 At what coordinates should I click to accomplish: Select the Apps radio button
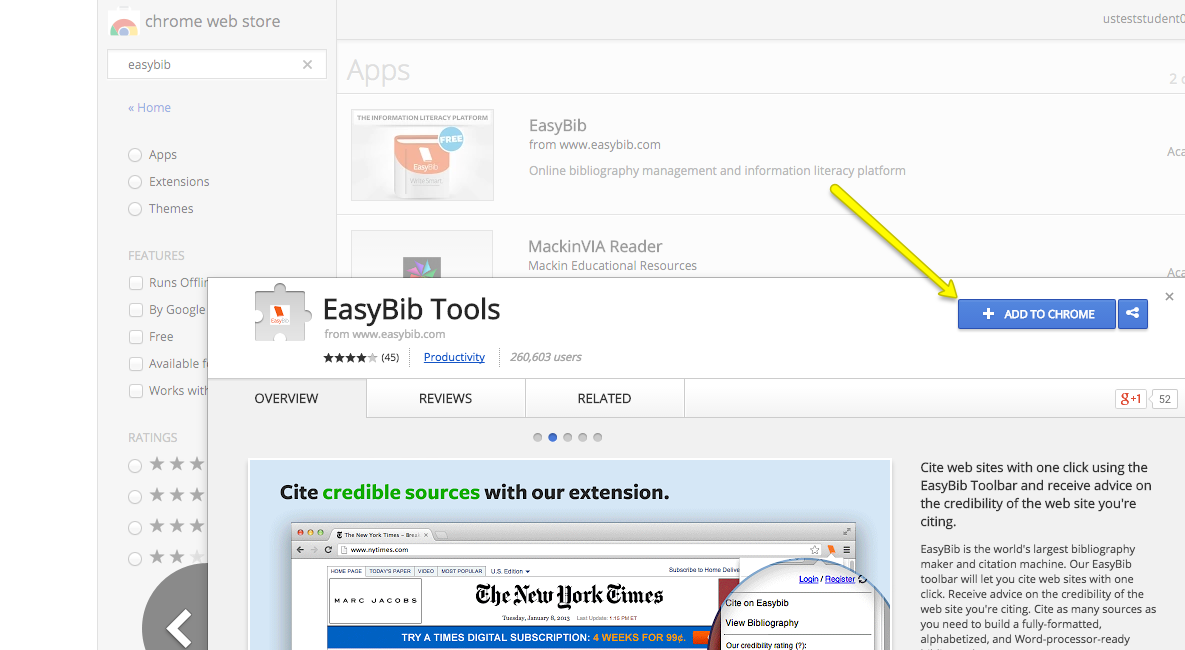tap(135, 155)
